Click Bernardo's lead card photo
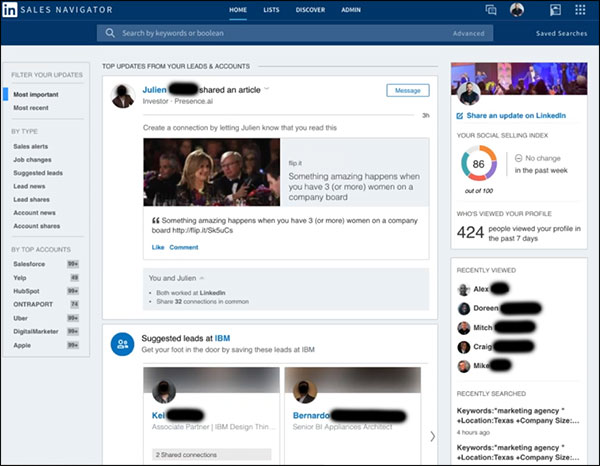The image size is (600, 466). [x=305, y=391]
